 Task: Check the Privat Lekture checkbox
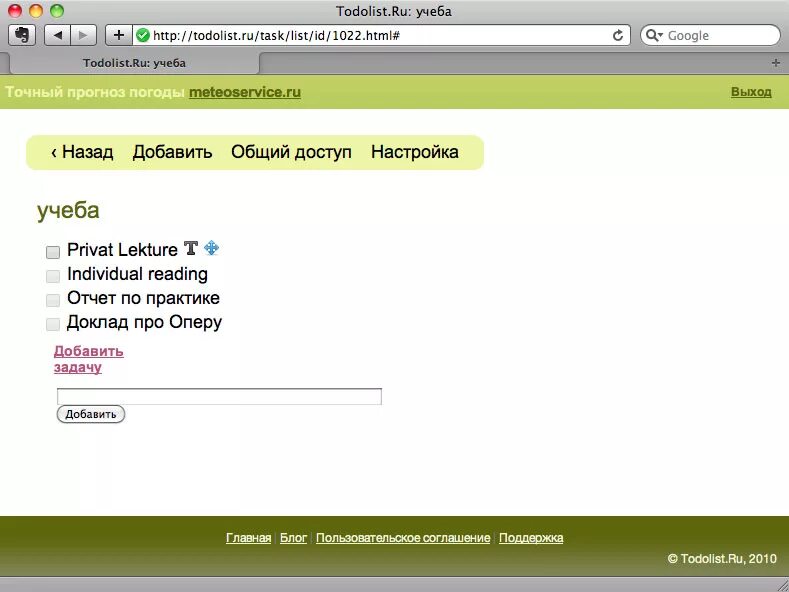click(53, 252)
